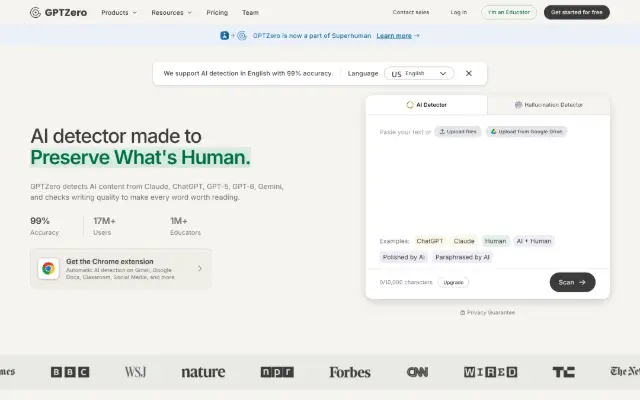Load the Human example text
Screen dimensions: 640x400
point(496,241)
